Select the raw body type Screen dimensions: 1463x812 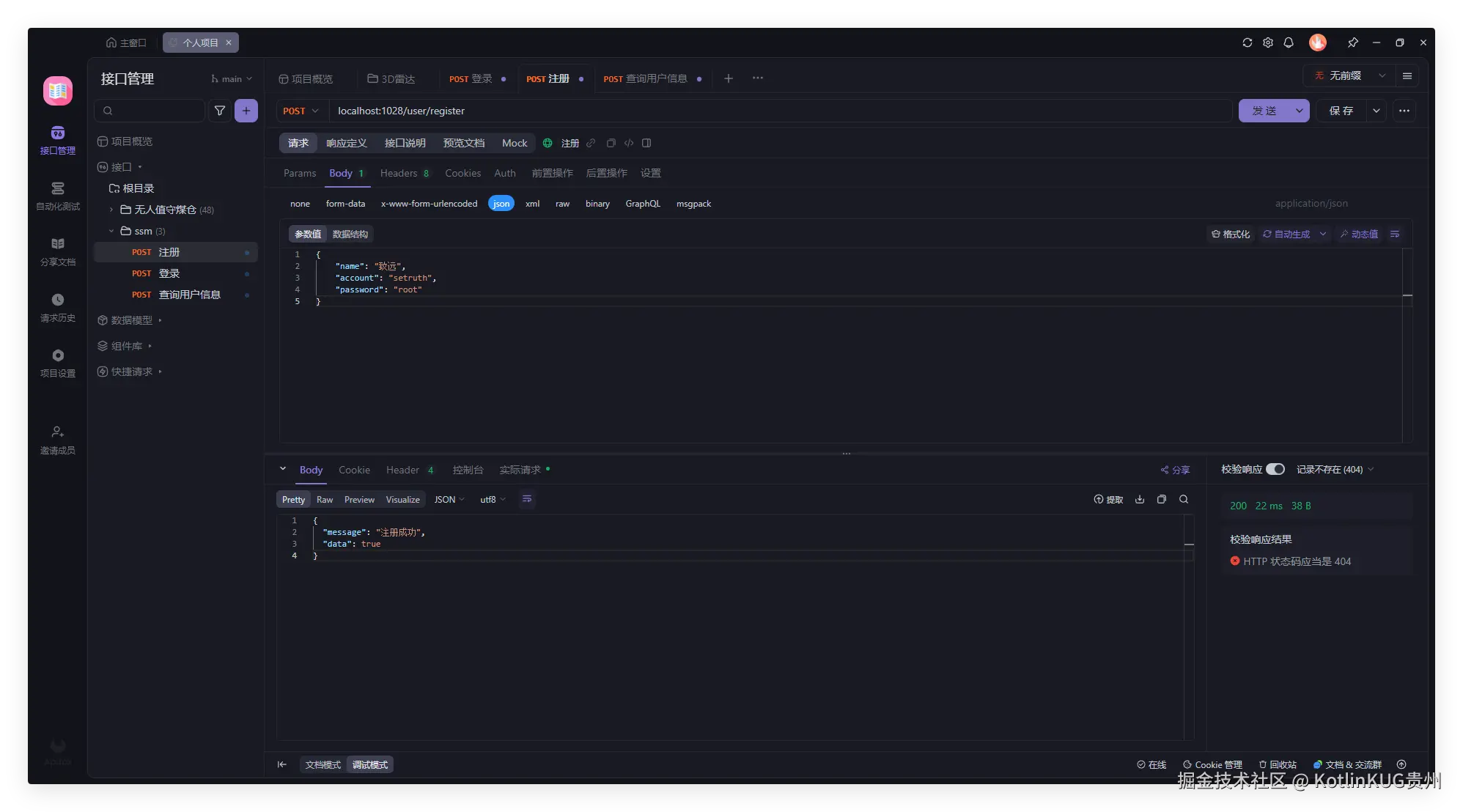click(562, 204)
